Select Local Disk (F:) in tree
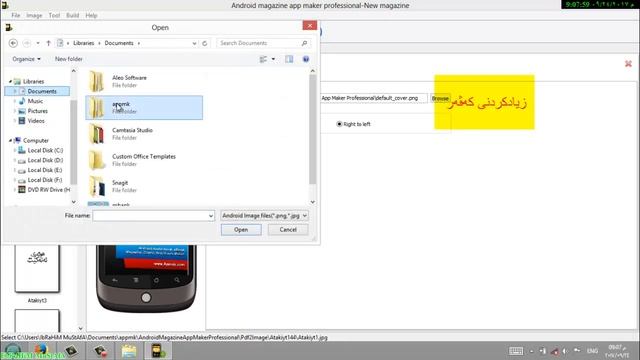This screenshot has height=360, width=640. 45,180
